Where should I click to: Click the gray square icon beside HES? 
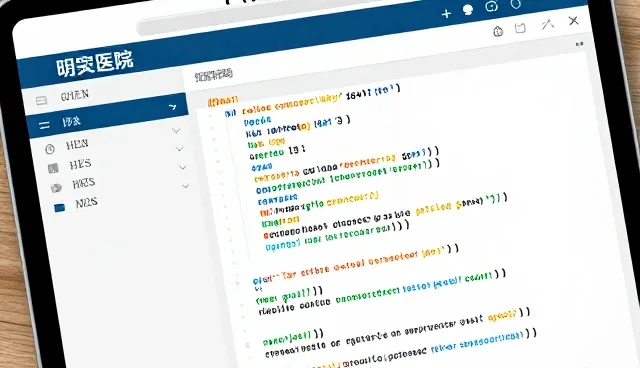(53, 168)
